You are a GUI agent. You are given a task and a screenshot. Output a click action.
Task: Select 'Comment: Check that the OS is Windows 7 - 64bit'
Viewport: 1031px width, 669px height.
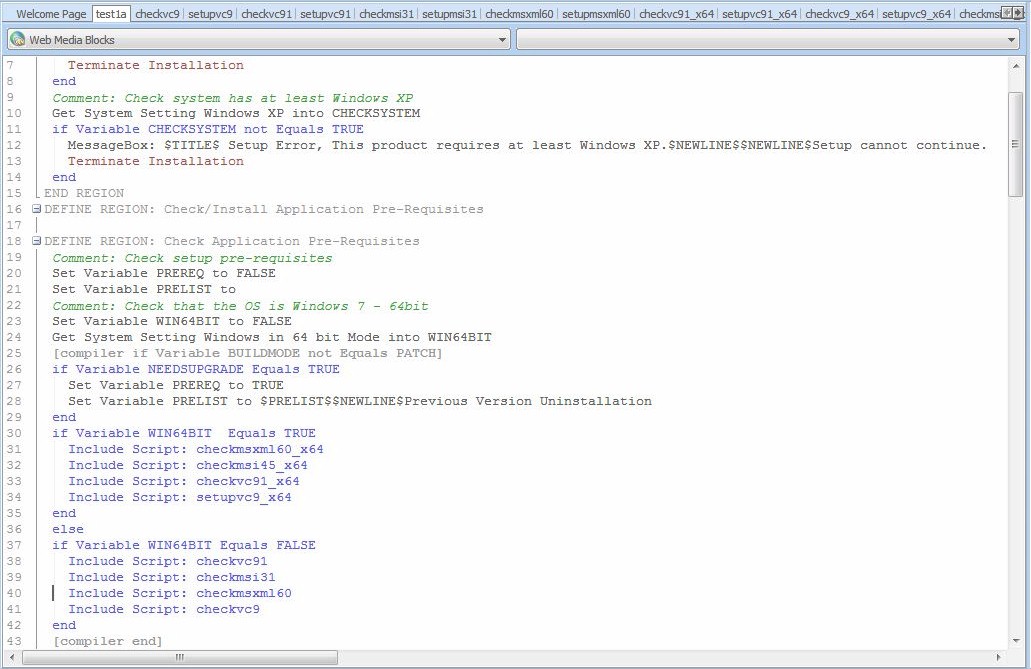[240, 306]
